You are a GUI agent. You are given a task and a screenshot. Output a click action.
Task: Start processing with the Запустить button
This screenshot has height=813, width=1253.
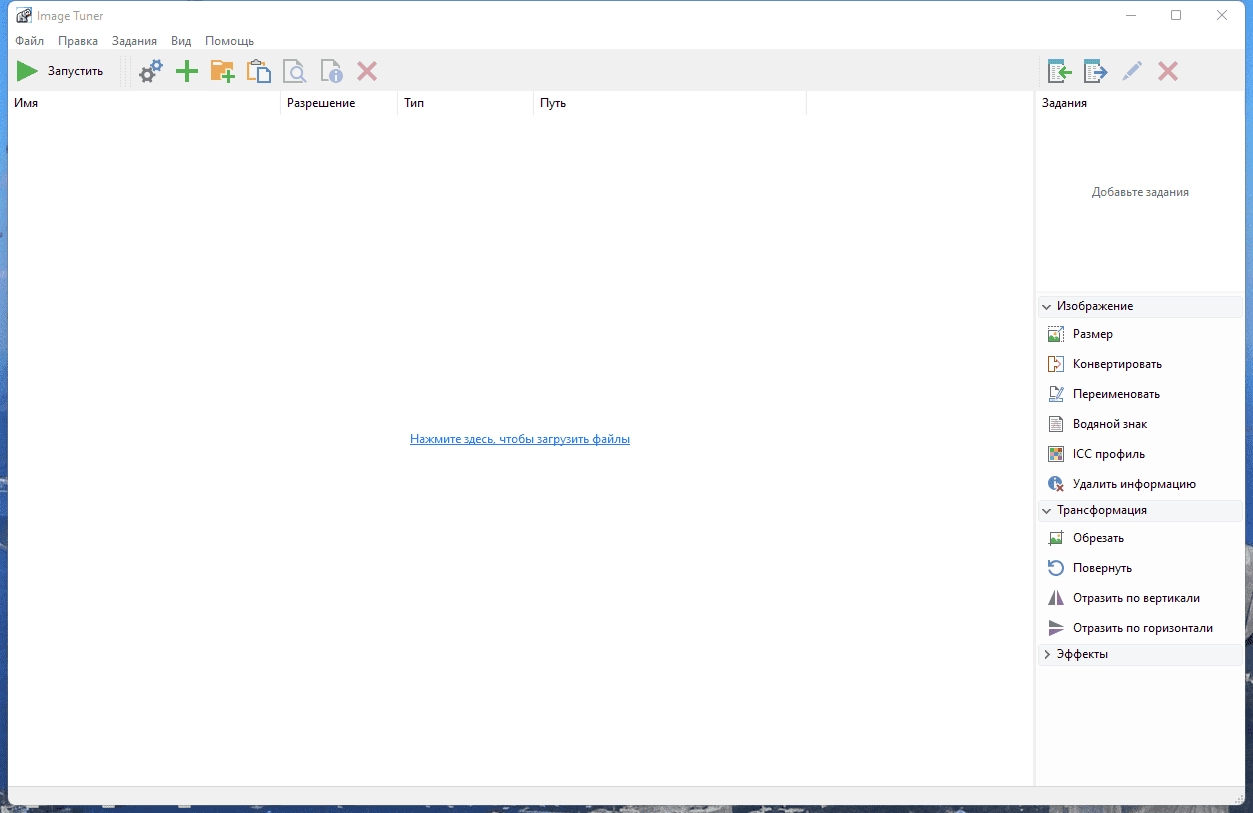tap(60, 71)
